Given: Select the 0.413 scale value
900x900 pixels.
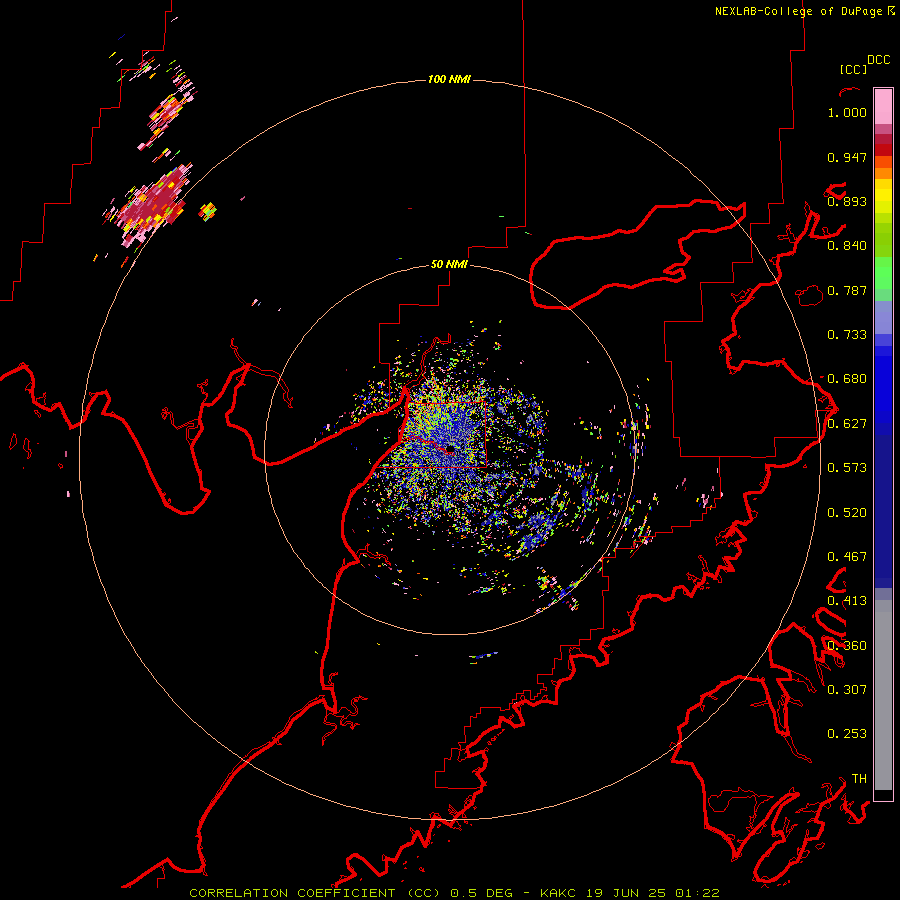Looking at the screenshot, I should pyautogui.click(x=847, y=601).
